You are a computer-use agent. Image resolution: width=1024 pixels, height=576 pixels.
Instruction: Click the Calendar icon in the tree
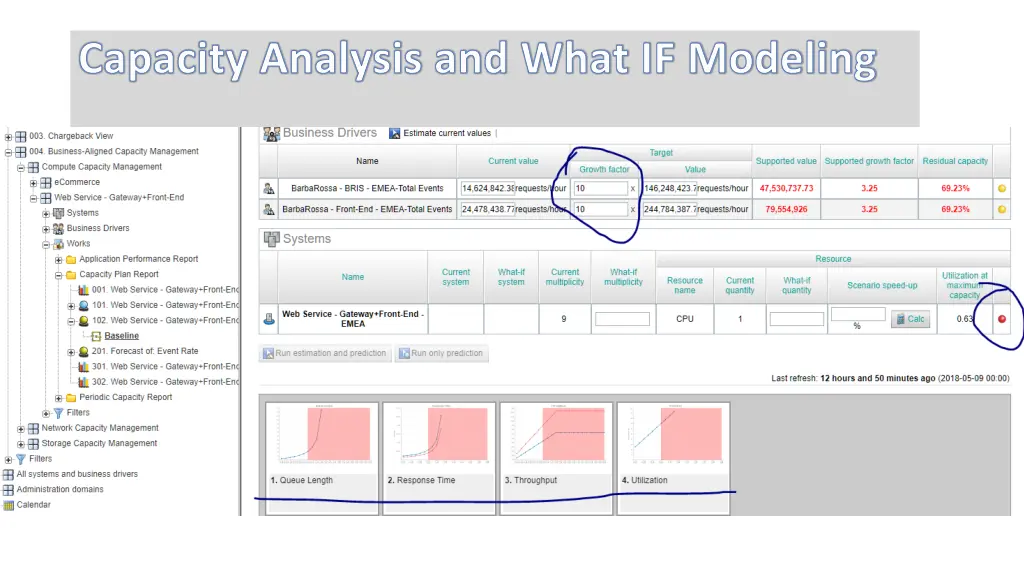8,505
